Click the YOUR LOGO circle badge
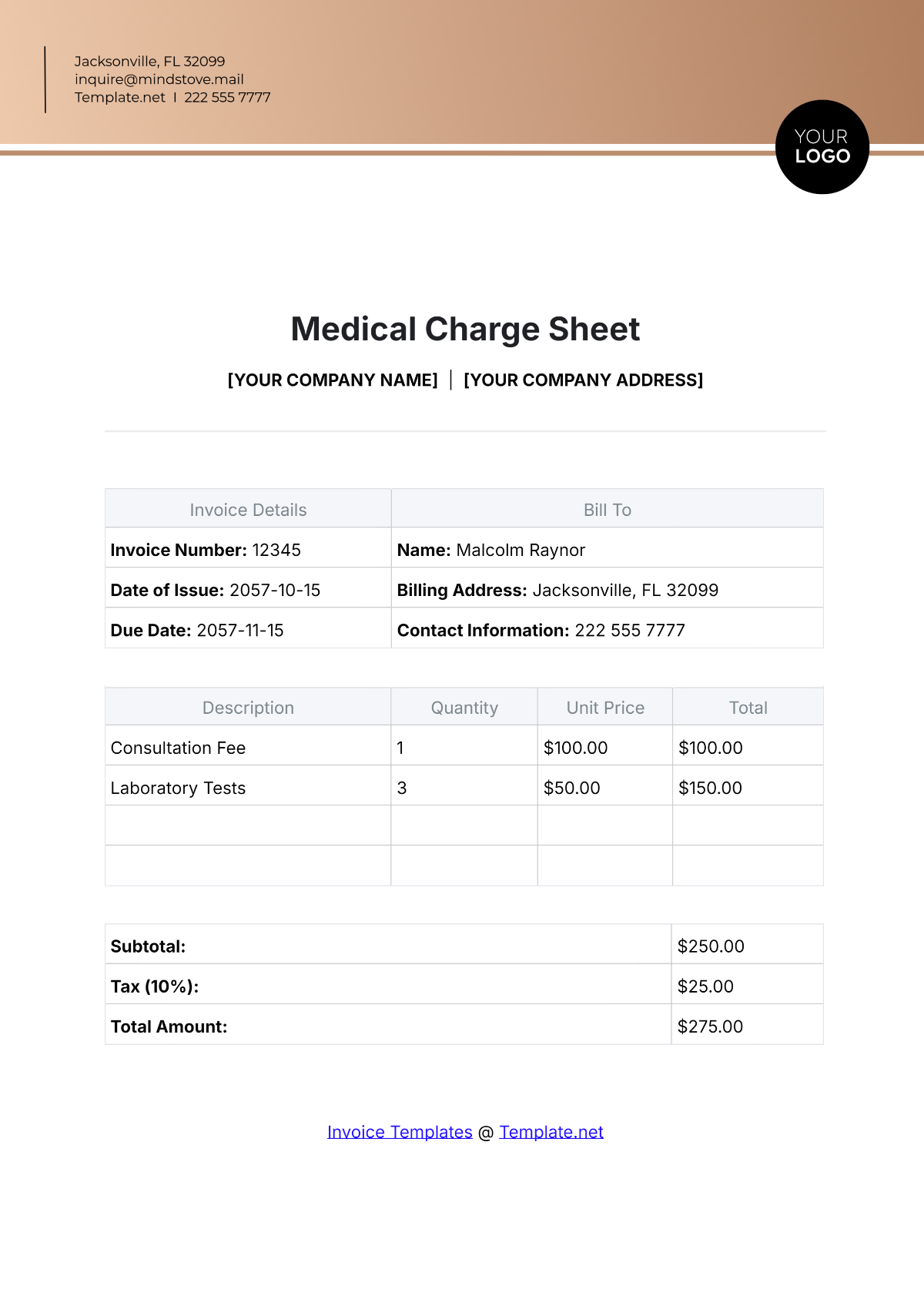The image size is (924, 1306). point(822,147)
